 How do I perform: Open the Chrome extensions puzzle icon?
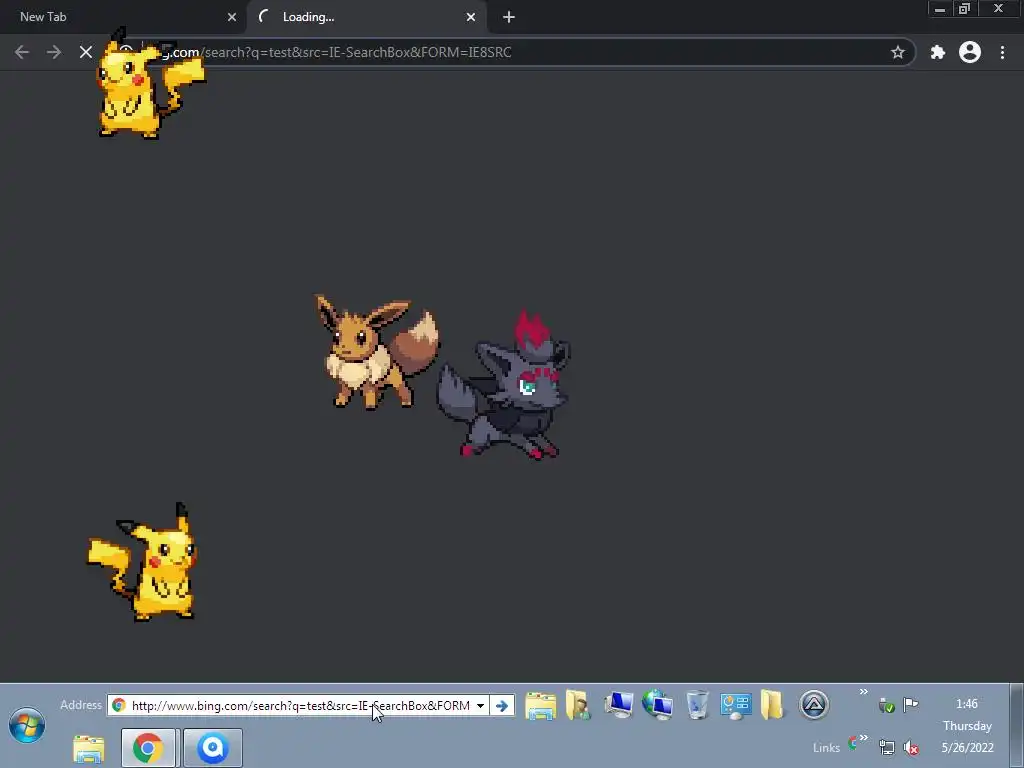[938, 52]
